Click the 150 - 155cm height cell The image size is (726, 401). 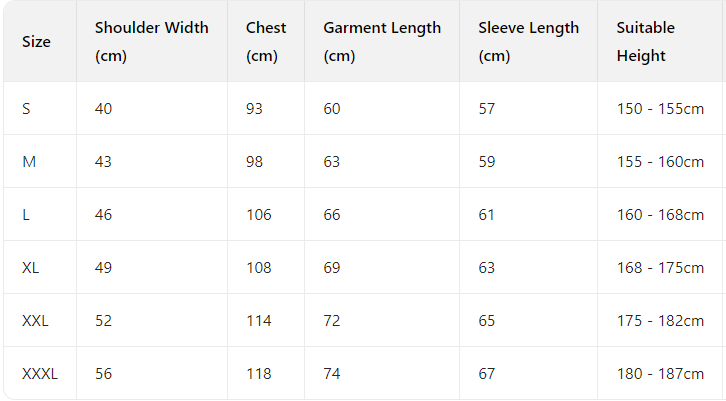[x=660, y=108]
